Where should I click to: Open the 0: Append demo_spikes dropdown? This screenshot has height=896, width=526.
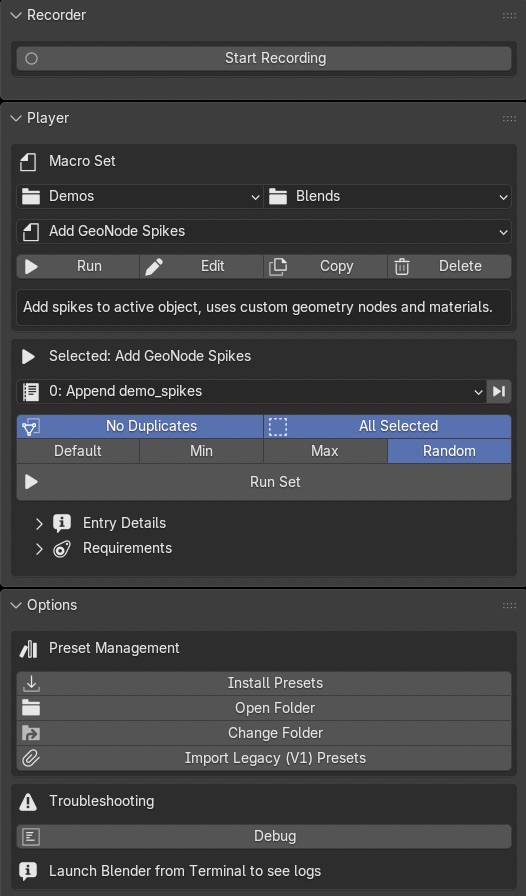(252, 391)
